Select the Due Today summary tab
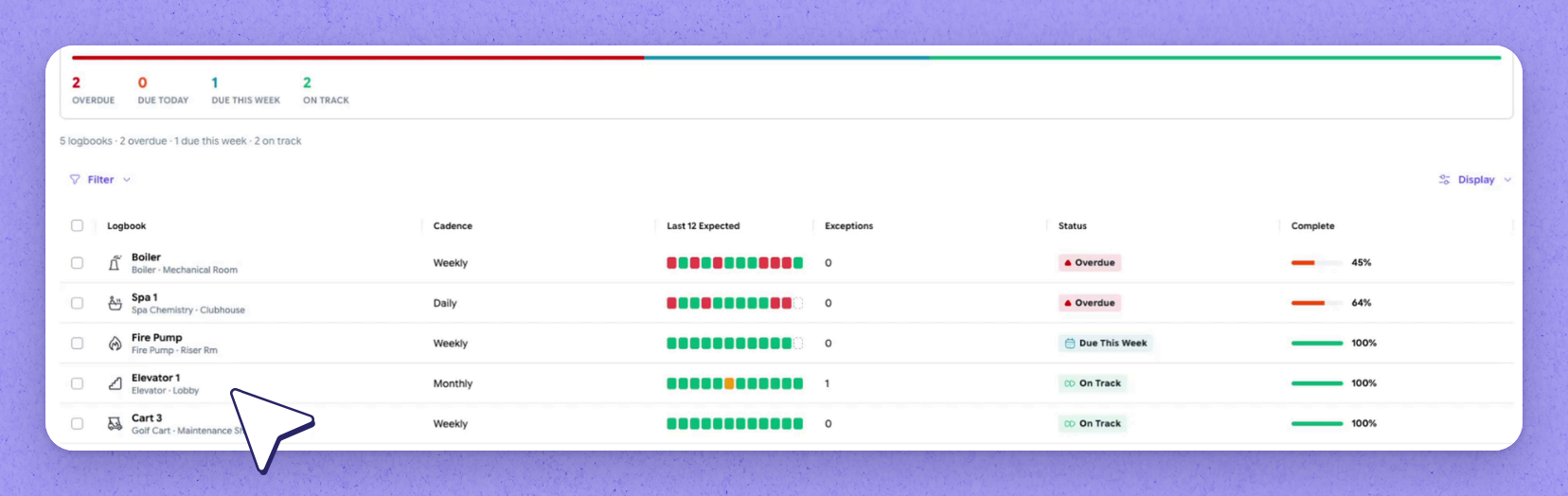Screen dimensions: 1568x496 pos(163,91)
